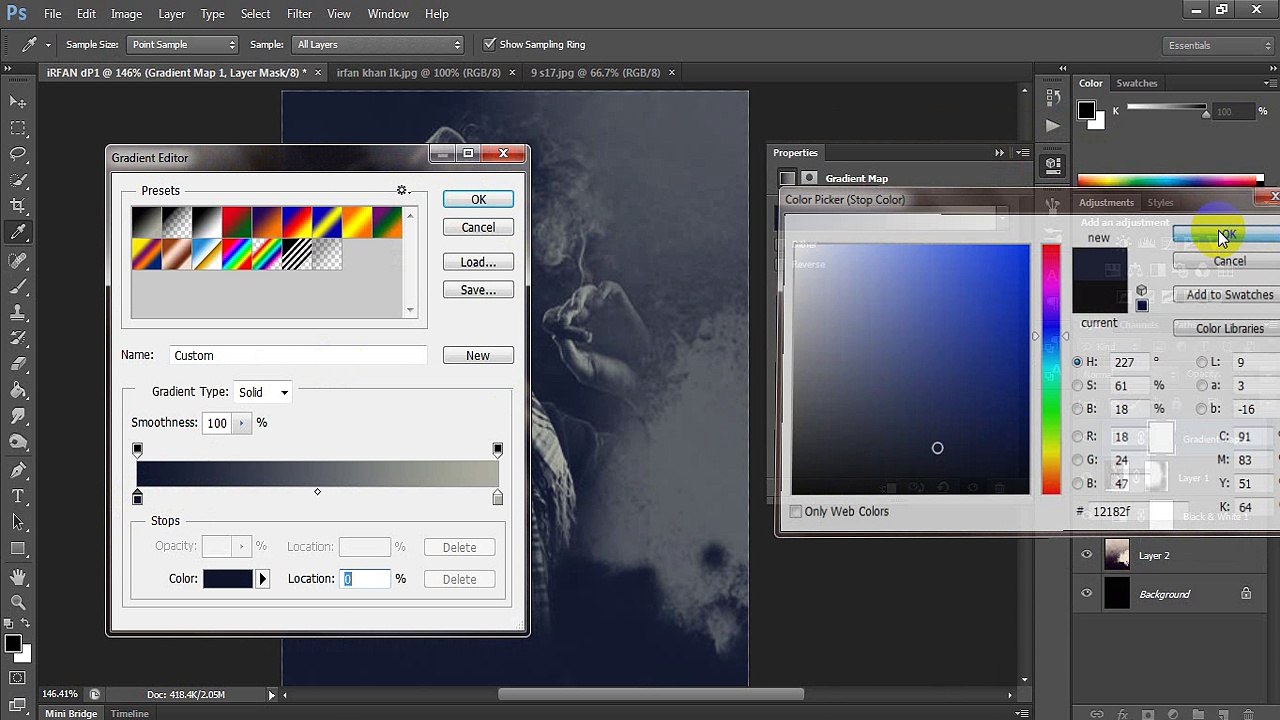Select the Horizontal Type tool
The width and height of the screenshot is (1280, 720).
point(18,496)
